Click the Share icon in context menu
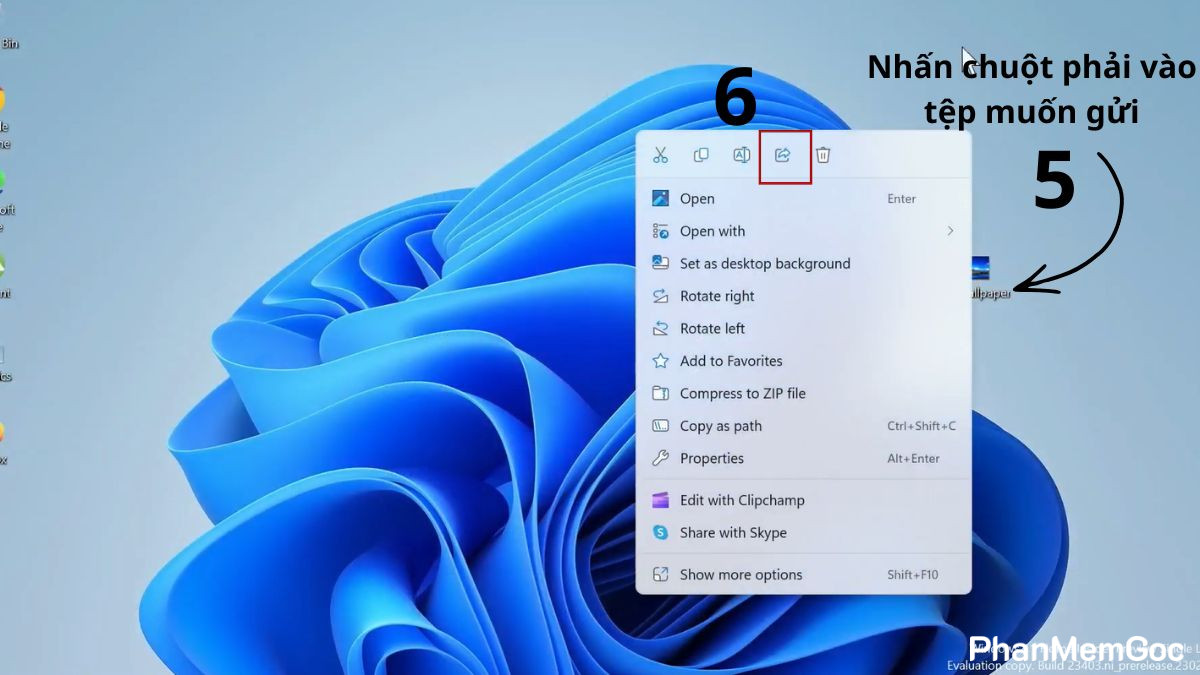The height and width of the screenshot is (675, 1200). pyautogui.click(x=783, y=155)
